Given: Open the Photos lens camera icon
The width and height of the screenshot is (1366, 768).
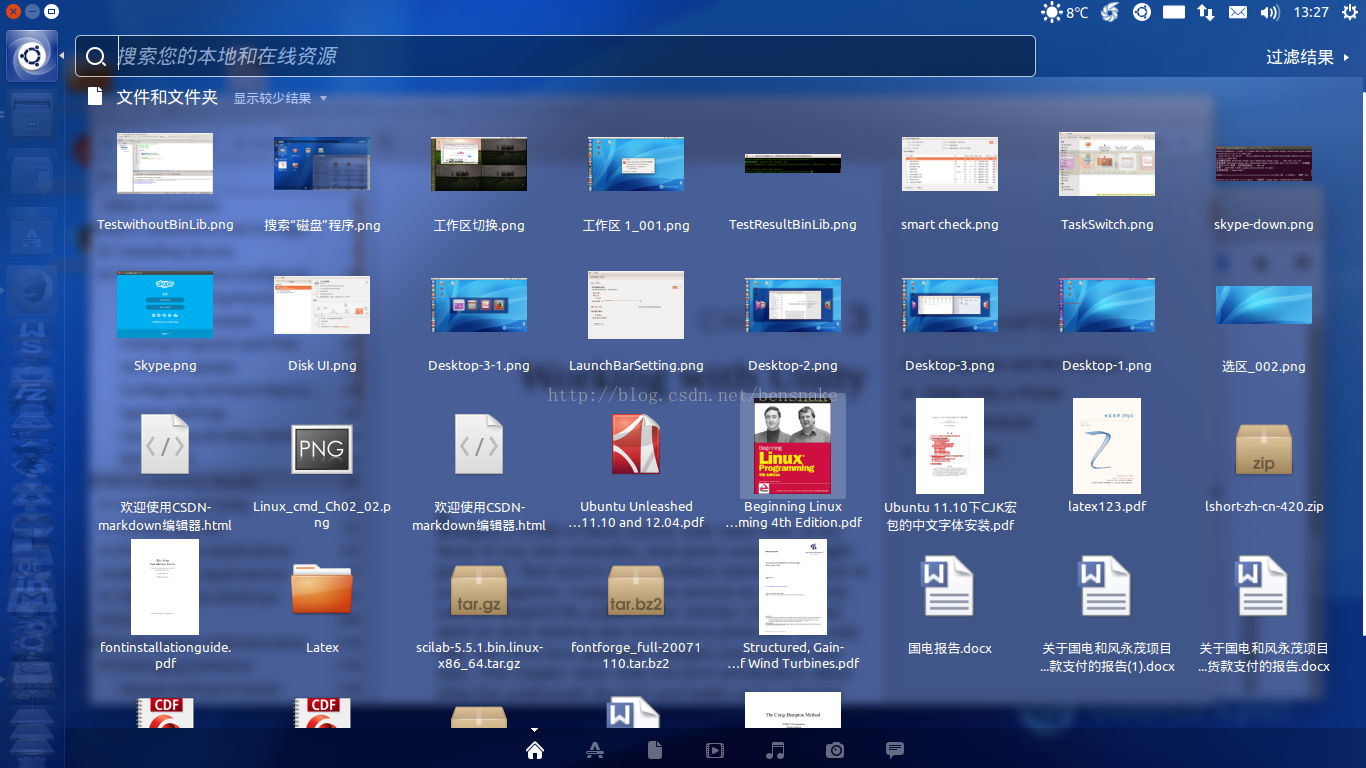Looking at the screenshot, I should tap(835, 750).
